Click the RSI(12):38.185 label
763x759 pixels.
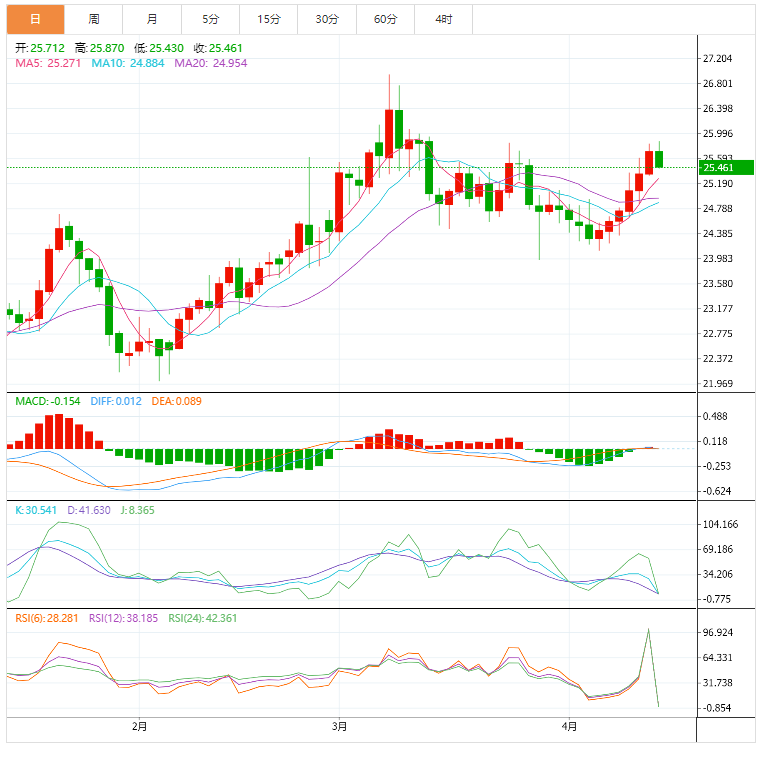[124, 618]
